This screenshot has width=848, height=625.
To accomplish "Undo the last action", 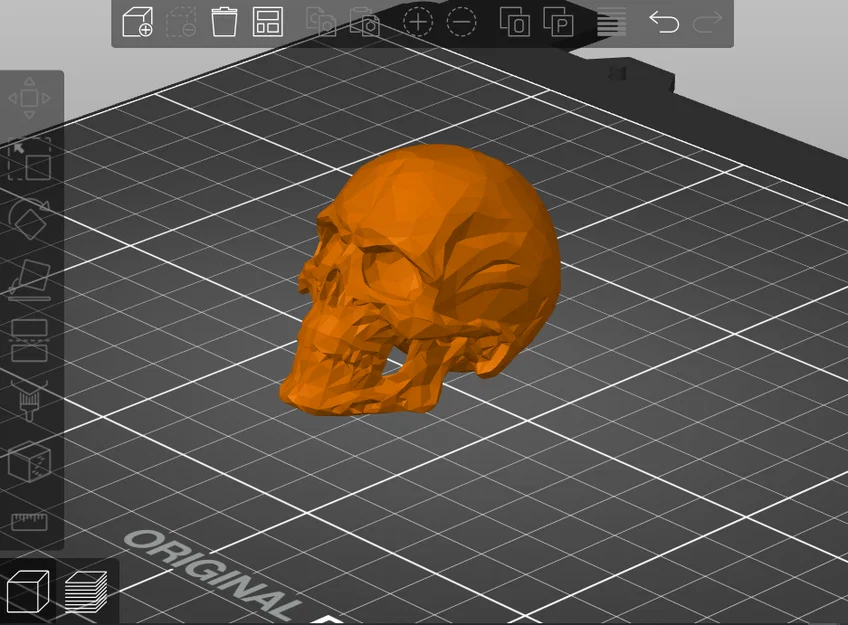I will click(x=664, y=22).
